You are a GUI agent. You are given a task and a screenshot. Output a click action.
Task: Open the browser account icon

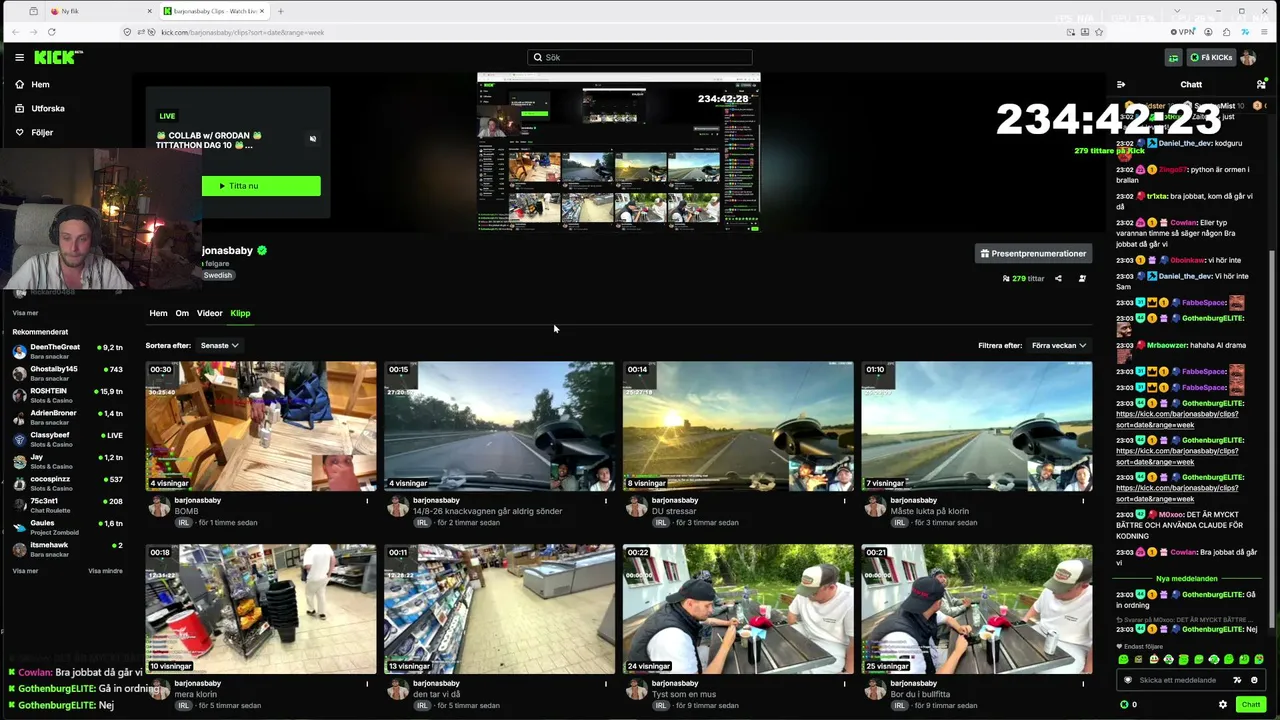point(1208,32)
